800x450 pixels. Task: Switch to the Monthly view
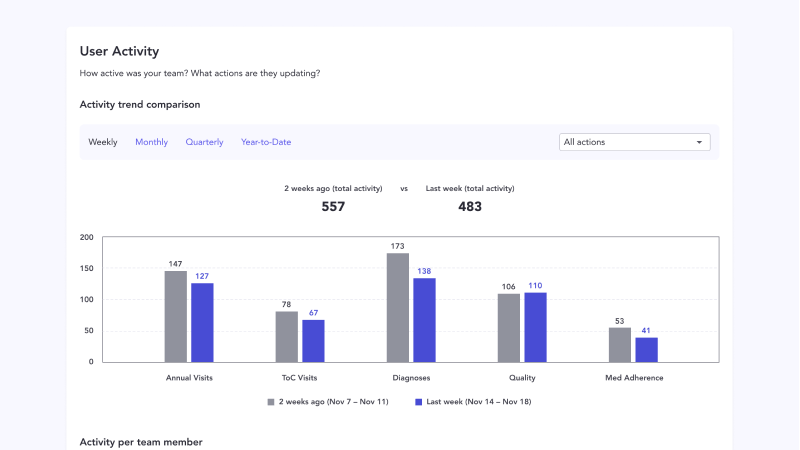[151, 142]
